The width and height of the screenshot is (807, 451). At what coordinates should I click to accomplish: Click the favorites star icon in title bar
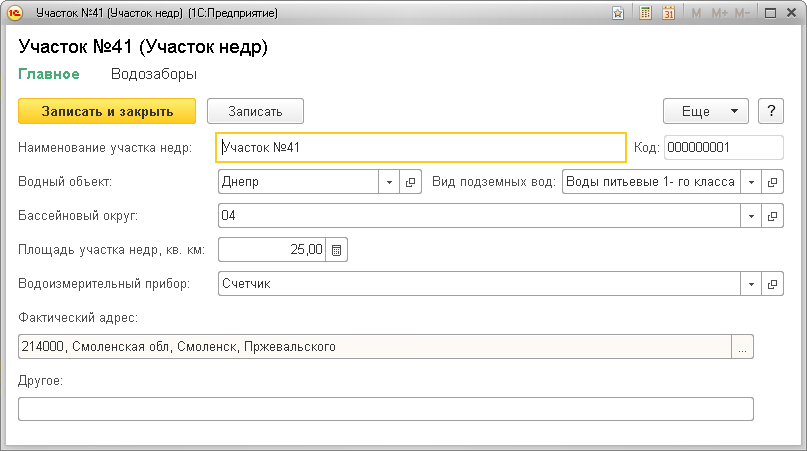click(619, 14)
